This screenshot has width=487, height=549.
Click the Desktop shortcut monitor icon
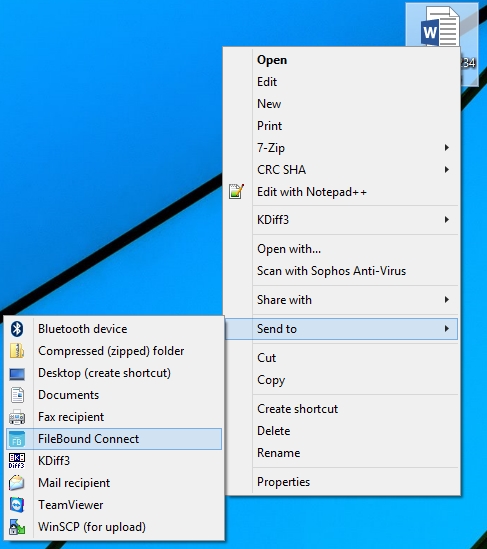pyautogui.click(x=17, y=374)
